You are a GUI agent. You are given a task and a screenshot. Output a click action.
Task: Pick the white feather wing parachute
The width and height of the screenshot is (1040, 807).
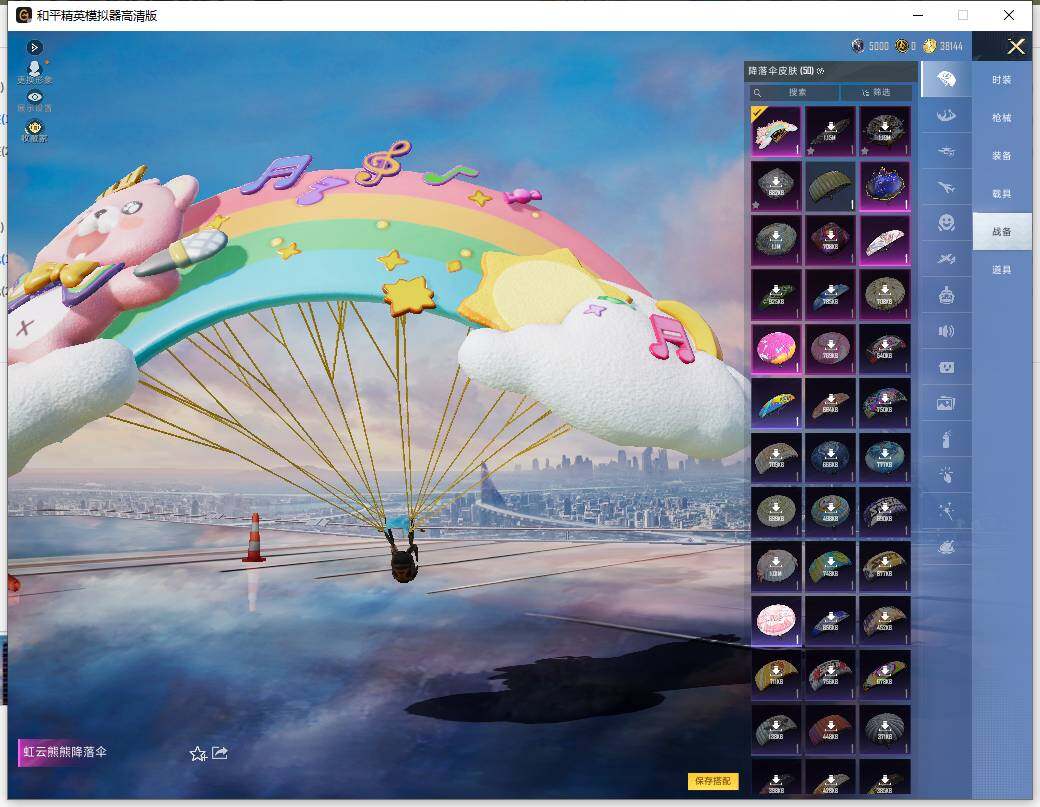coord(885,241)
